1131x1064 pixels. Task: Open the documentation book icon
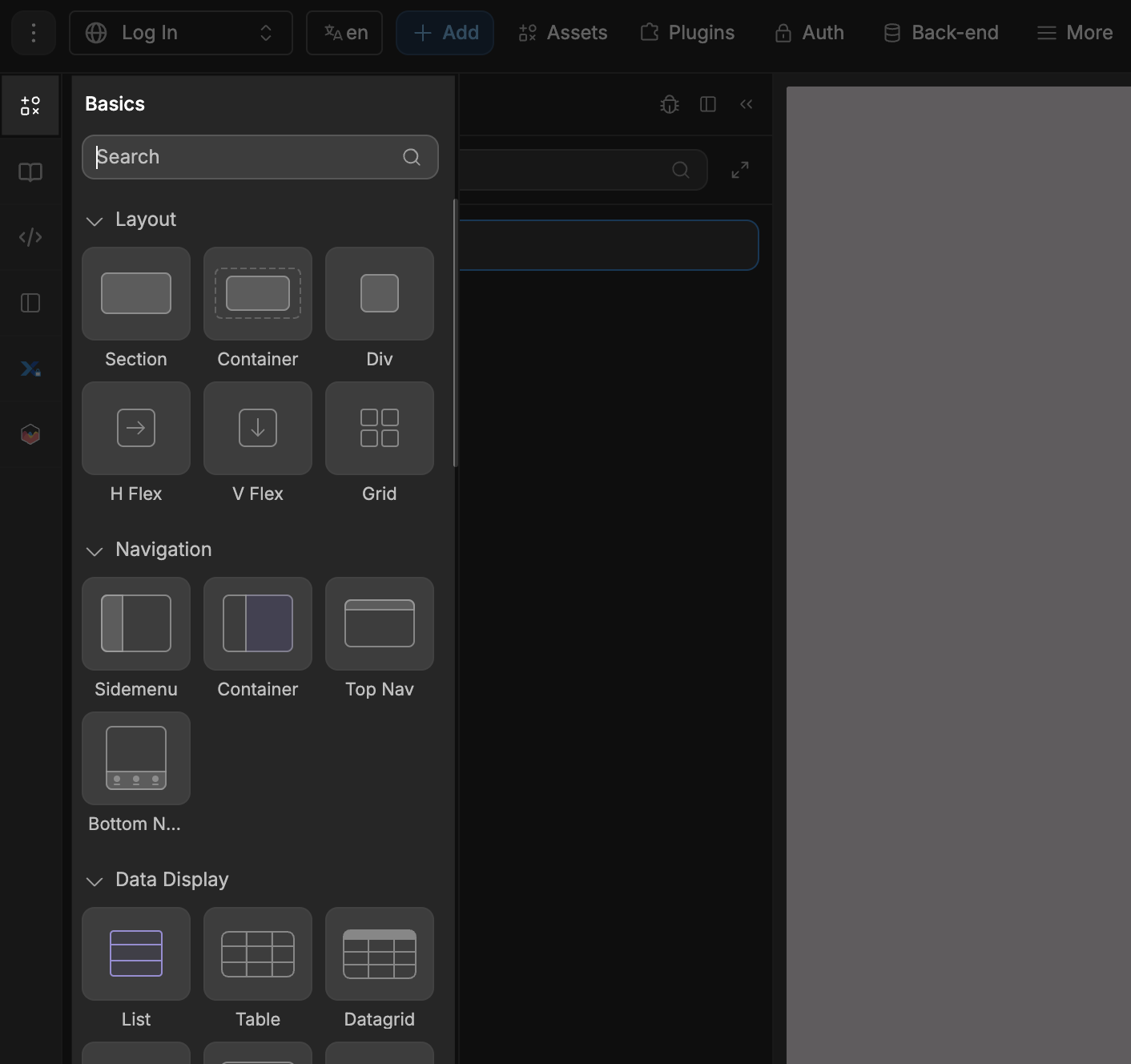[30, 171]
